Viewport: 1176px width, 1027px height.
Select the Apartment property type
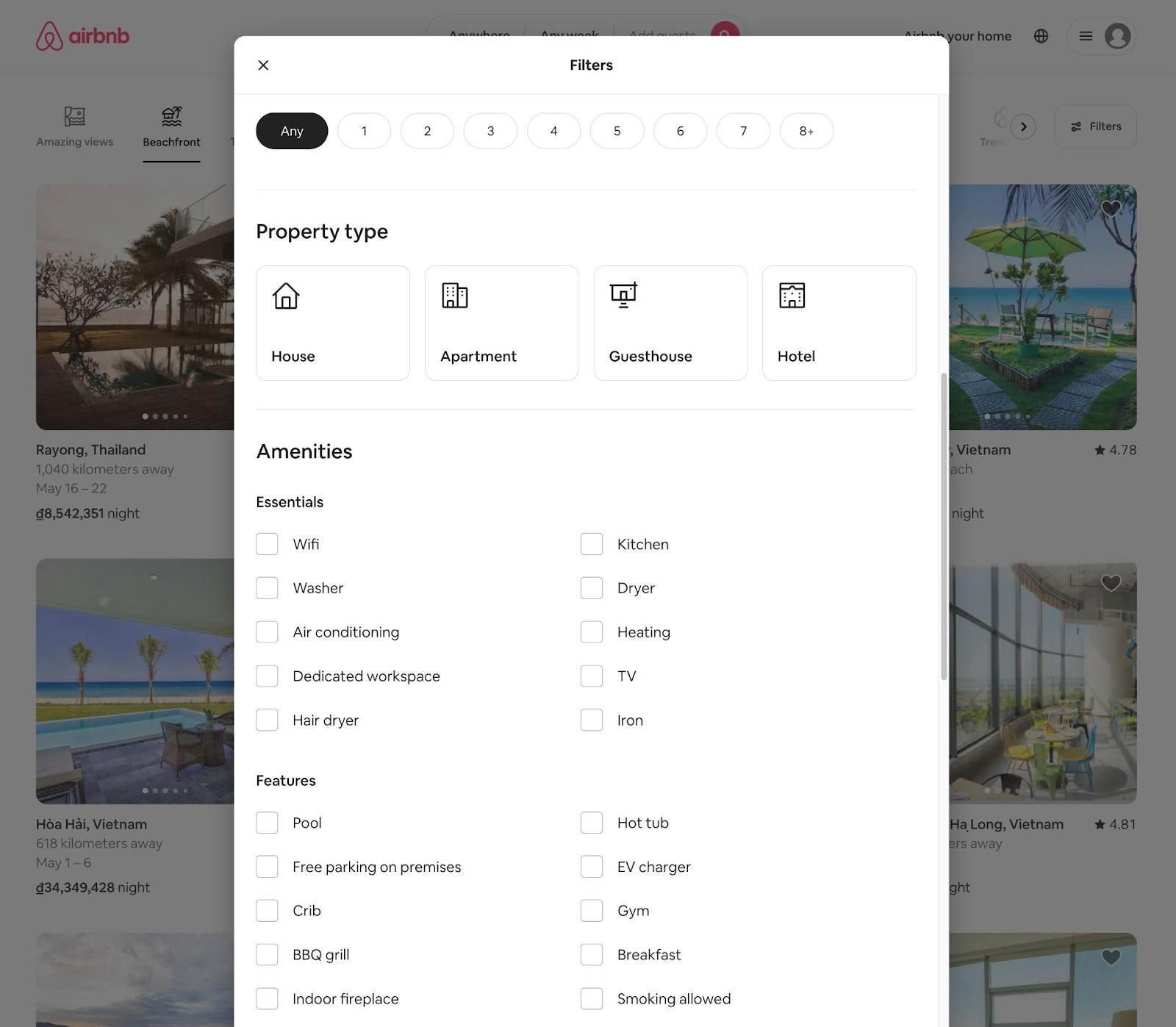(501, 323)
